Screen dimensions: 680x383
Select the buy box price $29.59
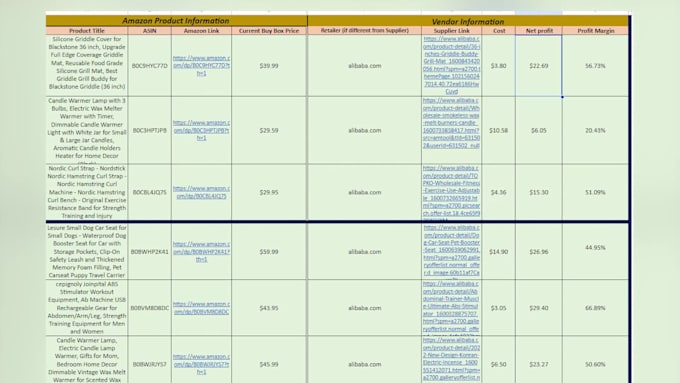pos(269,130)
